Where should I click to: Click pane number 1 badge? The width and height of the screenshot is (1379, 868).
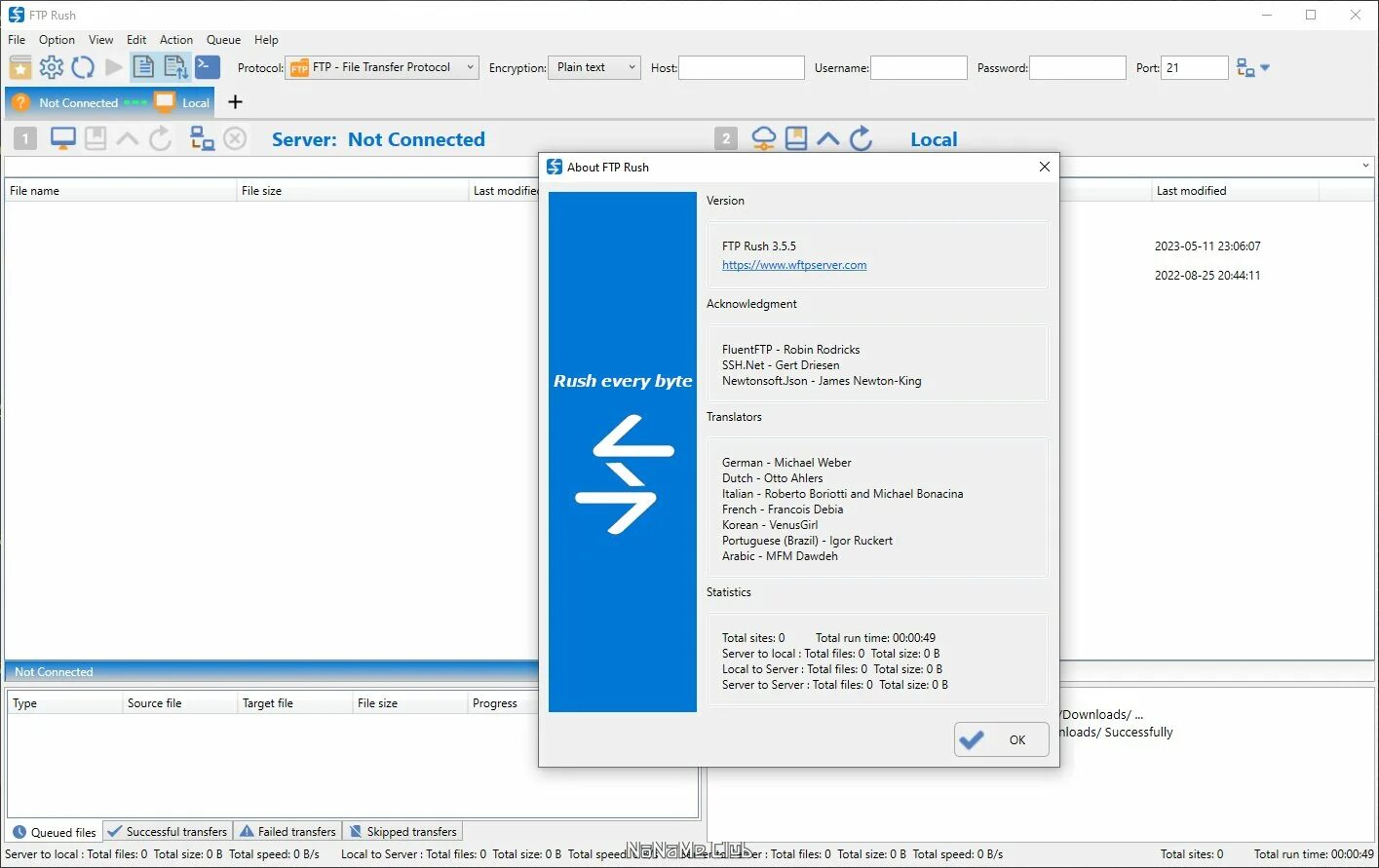(x=25, y=139)
